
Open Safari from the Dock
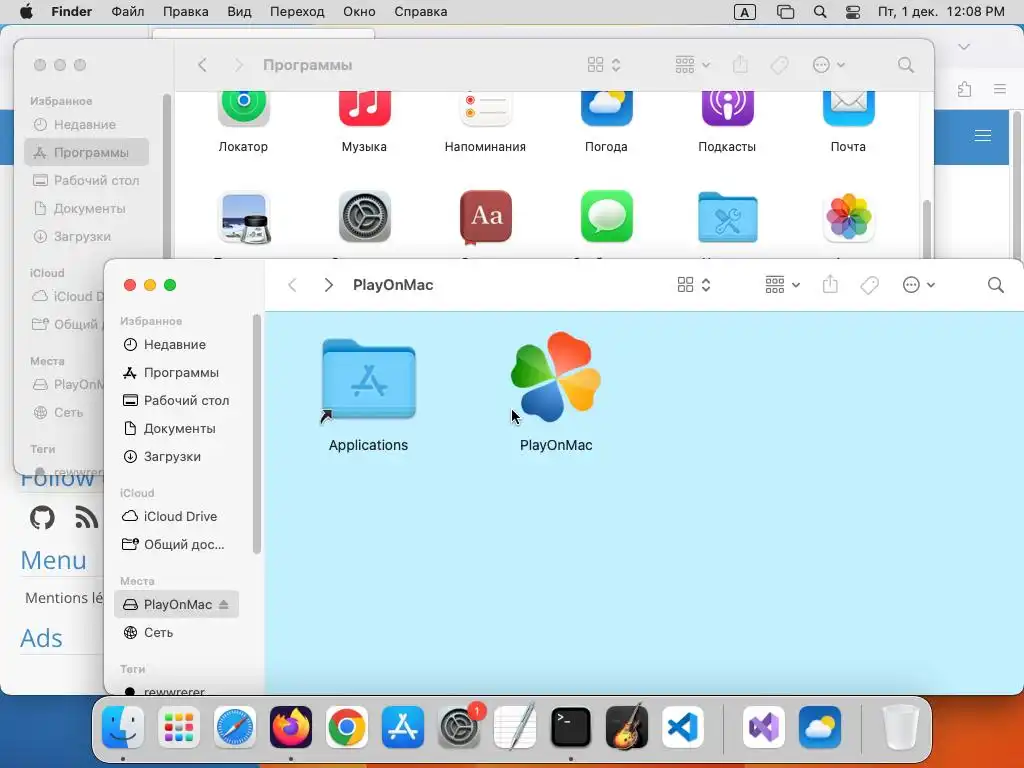[x=234, y=727]
